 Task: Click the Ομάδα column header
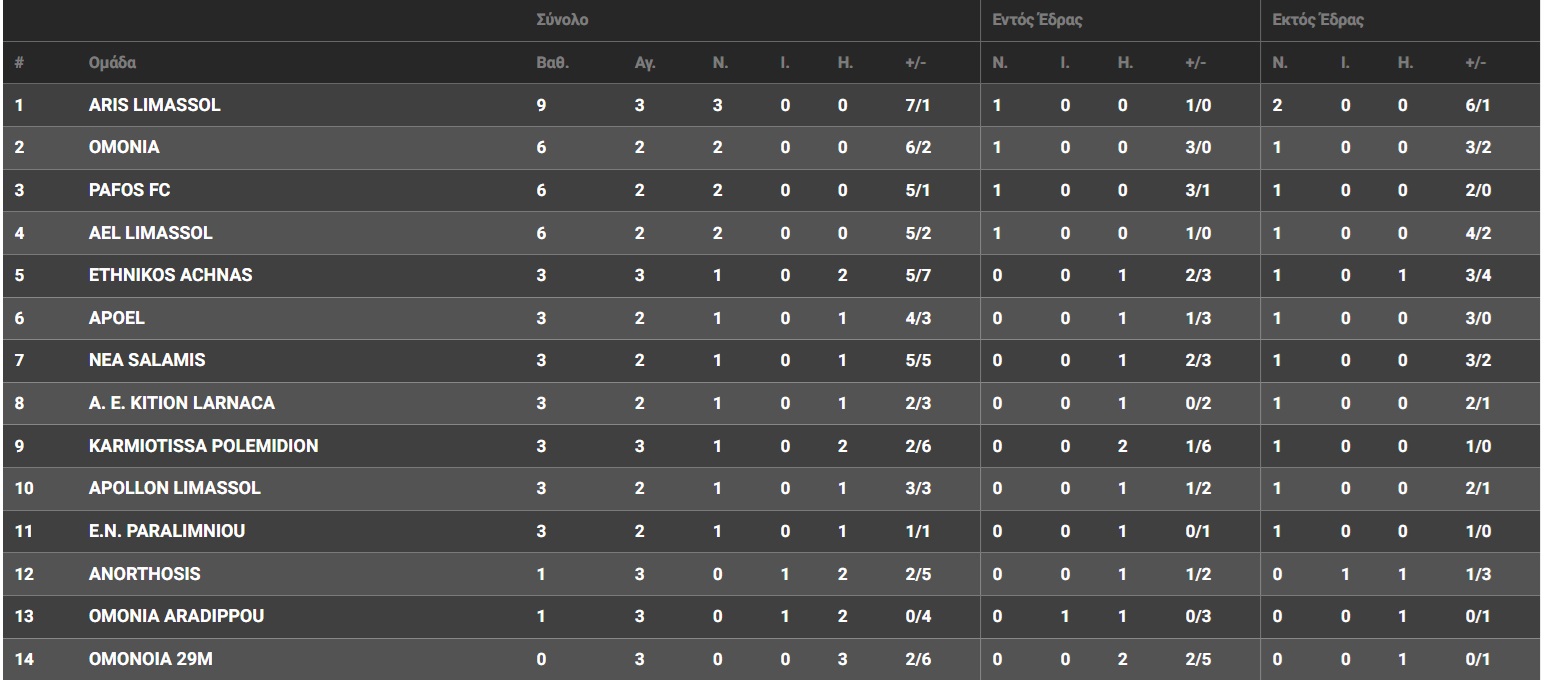coord(112,63)
